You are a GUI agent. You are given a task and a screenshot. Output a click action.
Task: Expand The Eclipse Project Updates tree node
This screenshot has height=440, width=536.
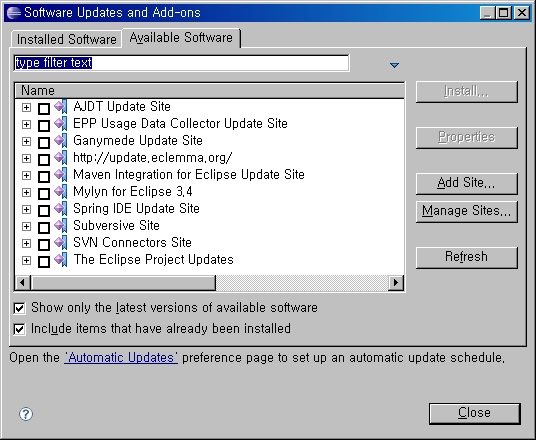[26, 261]
